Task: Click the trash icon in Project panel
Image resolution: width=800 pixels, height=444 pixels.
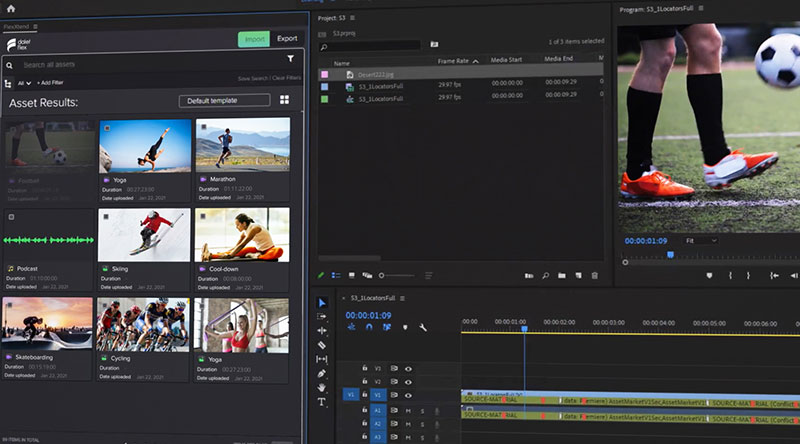Action: point(594,276)
